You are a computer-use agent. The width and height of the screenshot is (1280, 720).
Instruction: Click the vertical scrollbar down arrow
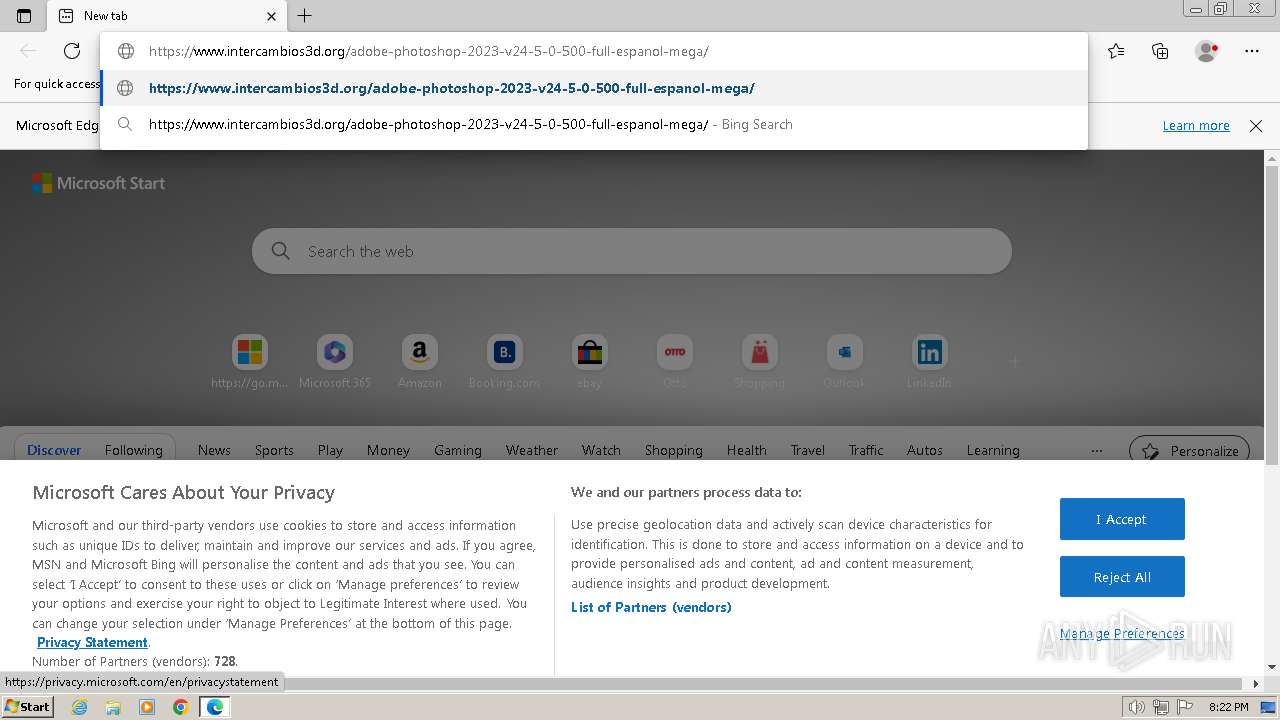click(1272, 667)
